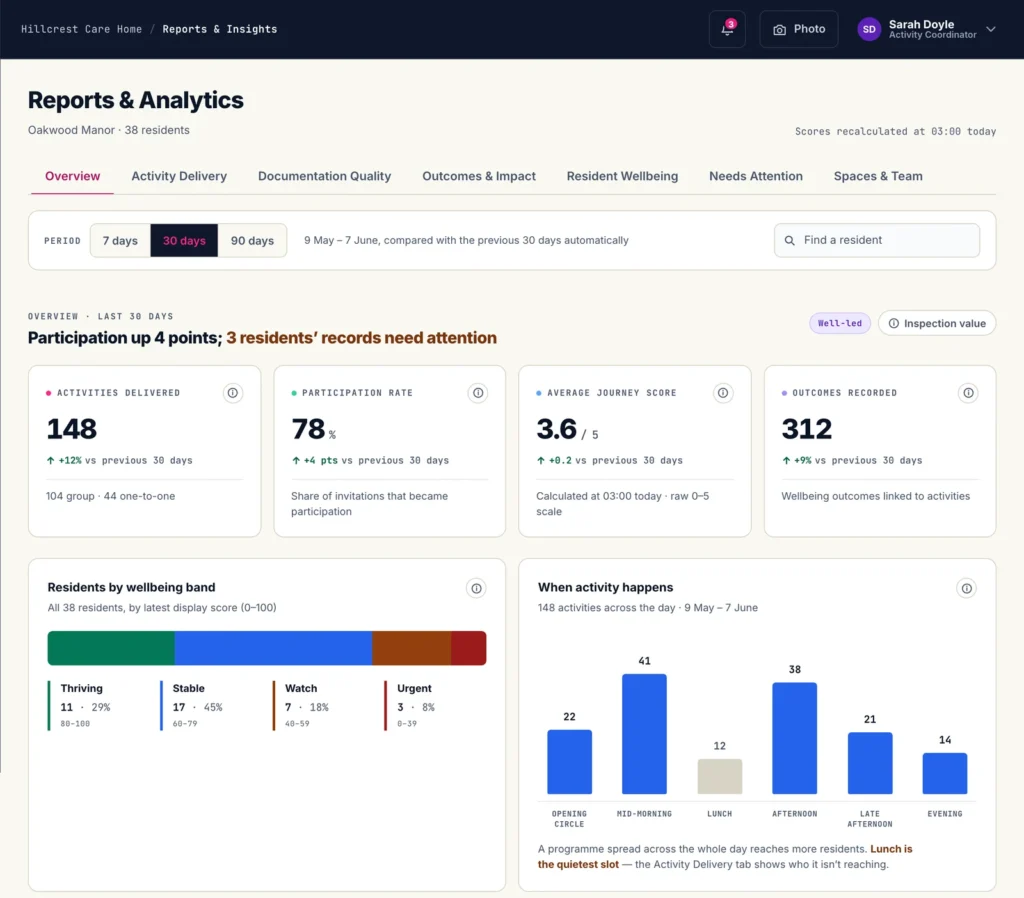This screenshot has height=898, width=1024.
Task: Switch to Outcomes & Impact tab
Action: pos(479,176)
